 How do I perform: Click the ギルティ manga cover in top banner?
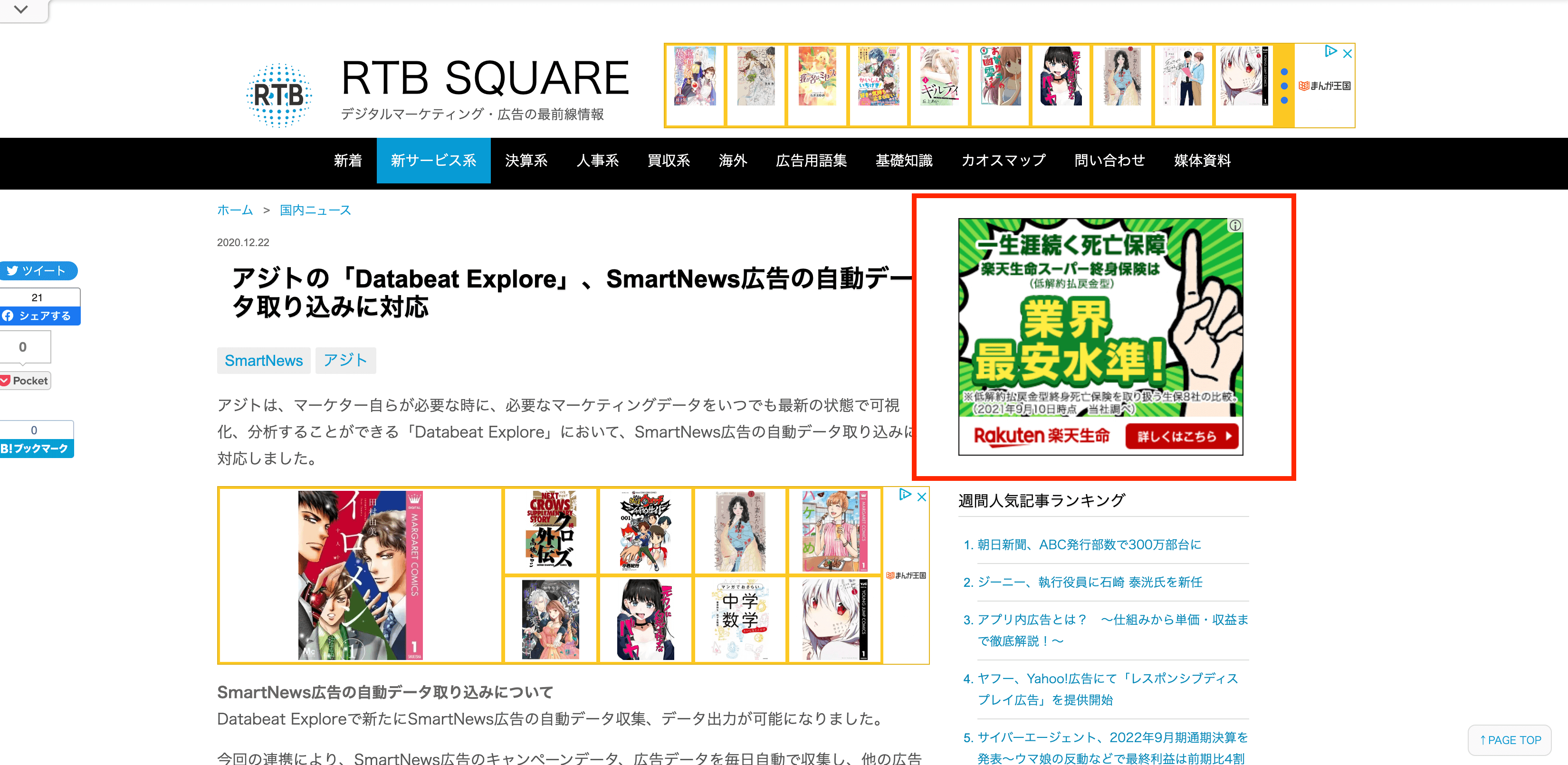(x=939, y=76)
